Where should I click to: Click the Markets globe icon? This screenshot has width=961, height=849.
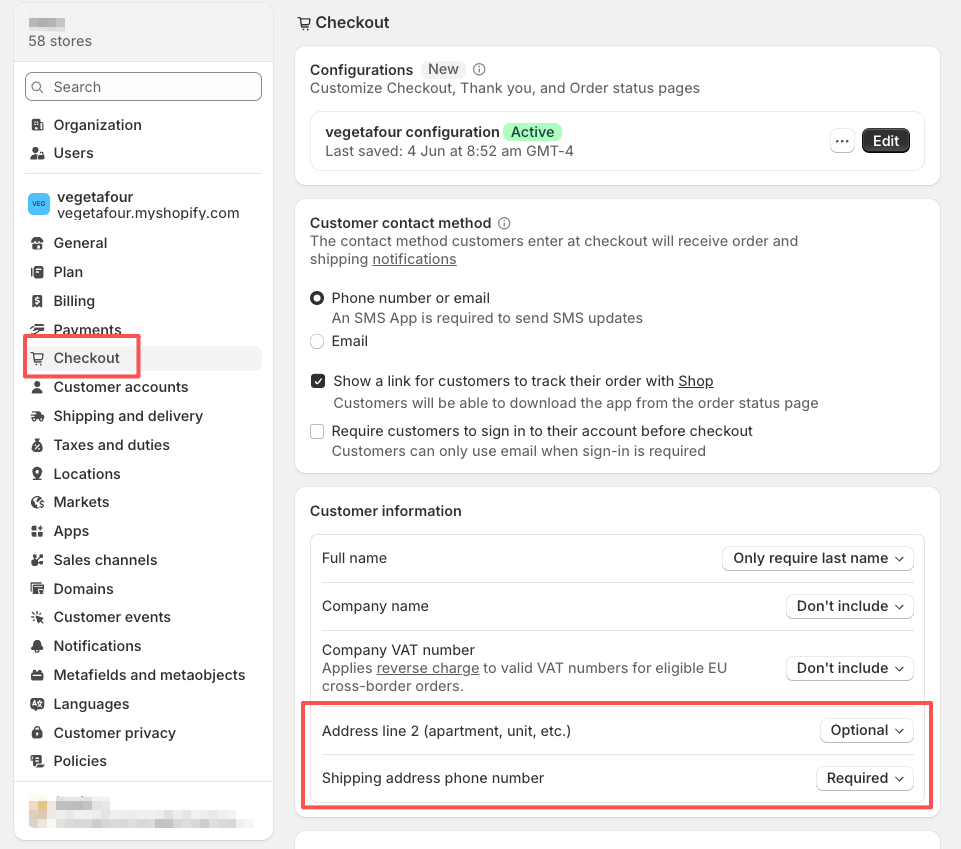click(x=37, y=502)
